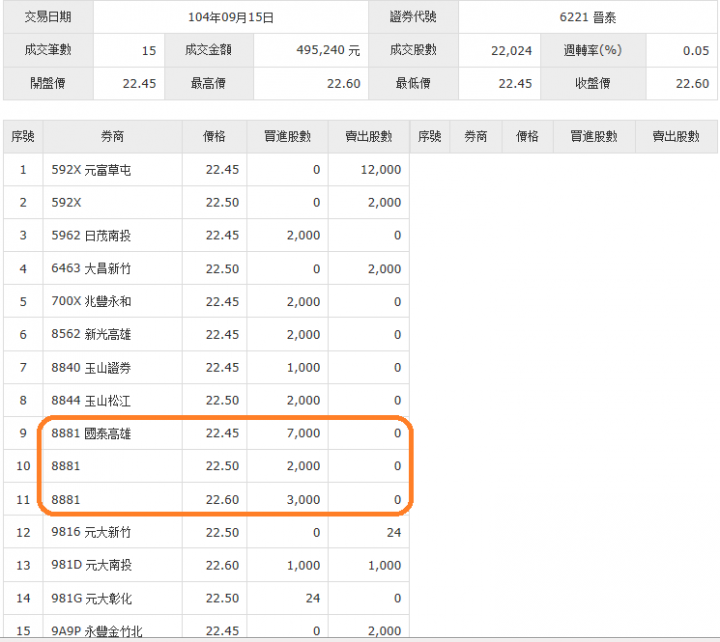Click the trade date value 104年09月15日

tap(231, 17)
